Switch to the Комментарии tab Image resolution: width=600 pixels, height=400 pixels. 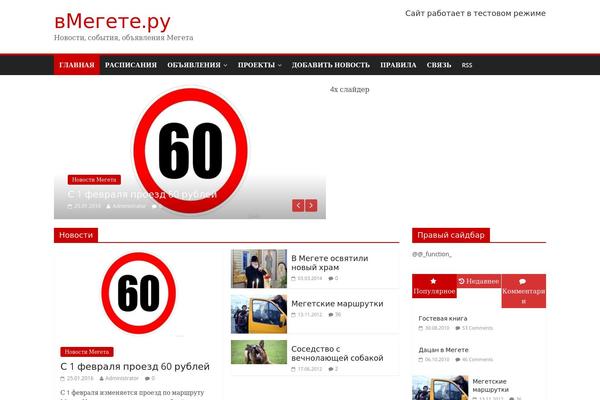pos(523,291)
